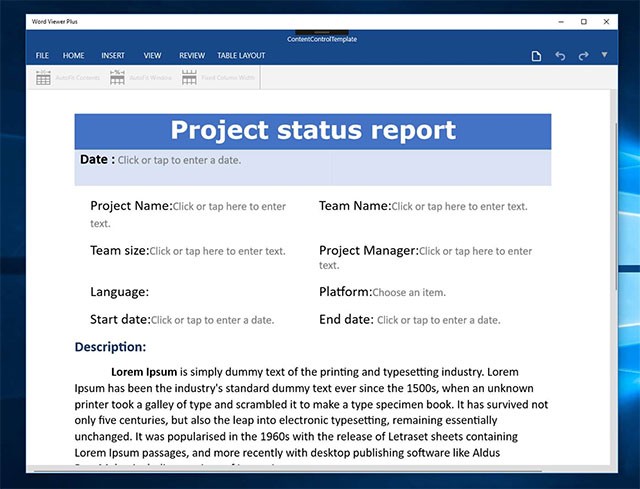Click the AutoFit Contents label

(78, 78)
